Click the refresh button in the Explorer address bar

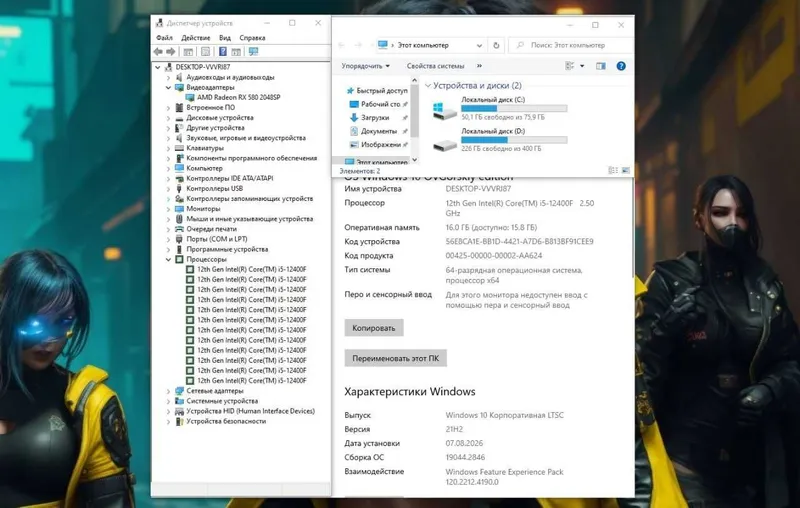[x=496, y=45]
